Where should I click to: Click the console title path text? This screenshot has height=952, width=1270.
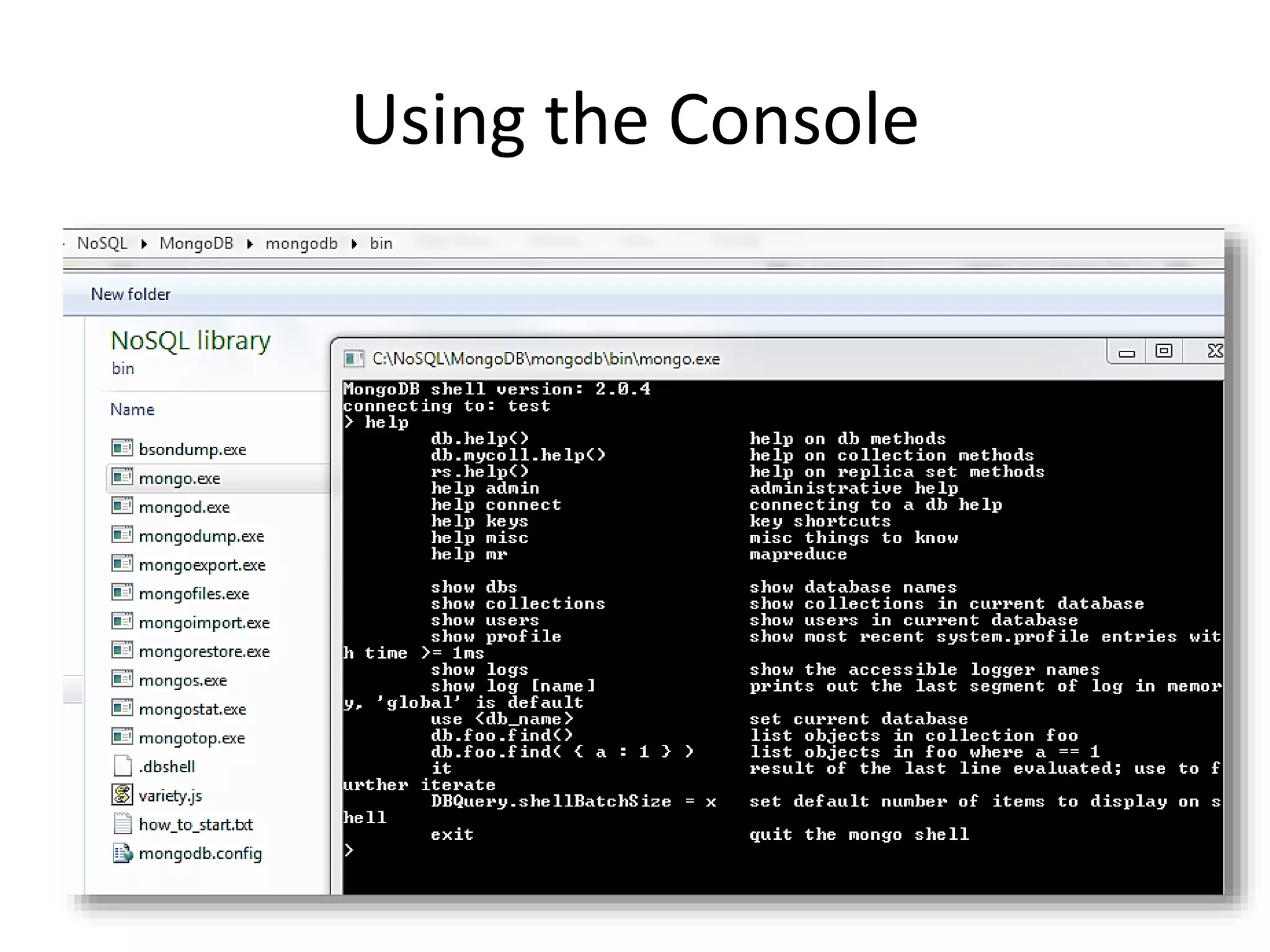coord(546,359)
